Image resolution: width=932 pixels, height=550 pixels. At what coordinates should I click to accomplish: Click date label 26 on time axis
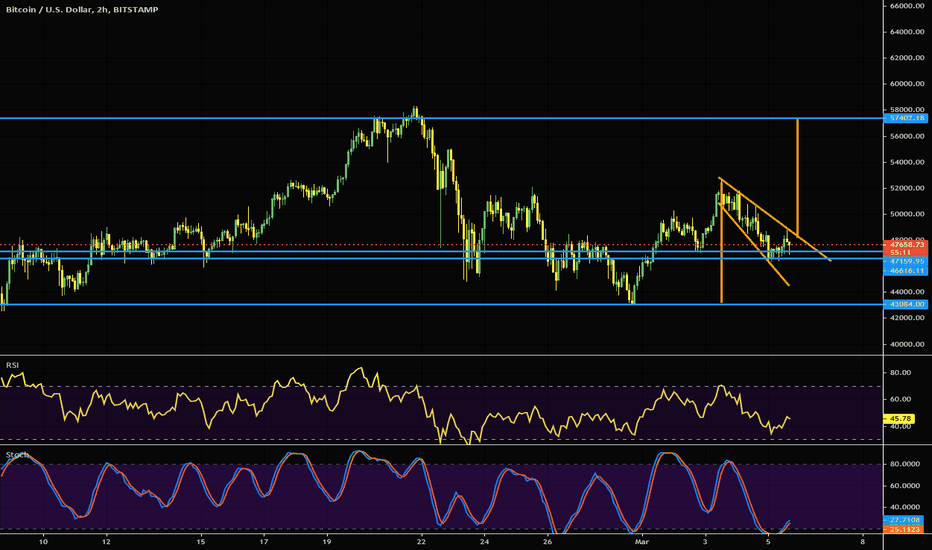point(547,542)
